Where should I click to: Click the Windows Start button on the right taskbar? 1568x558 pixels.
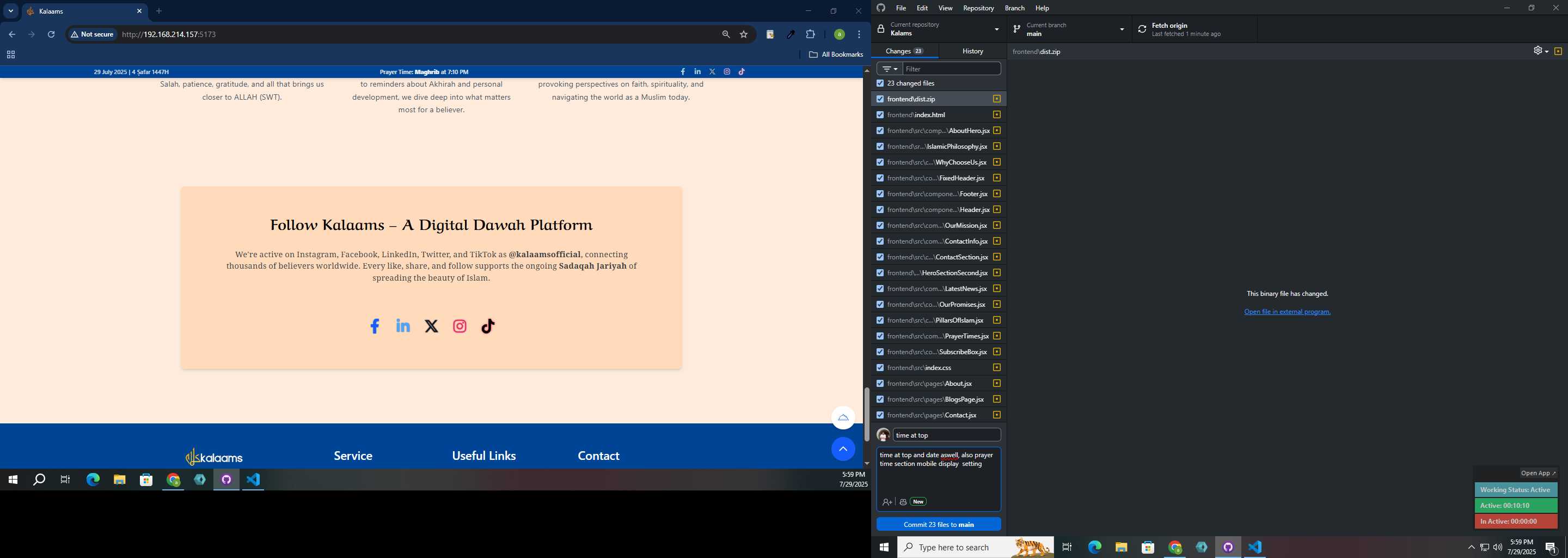pos(884,547)
